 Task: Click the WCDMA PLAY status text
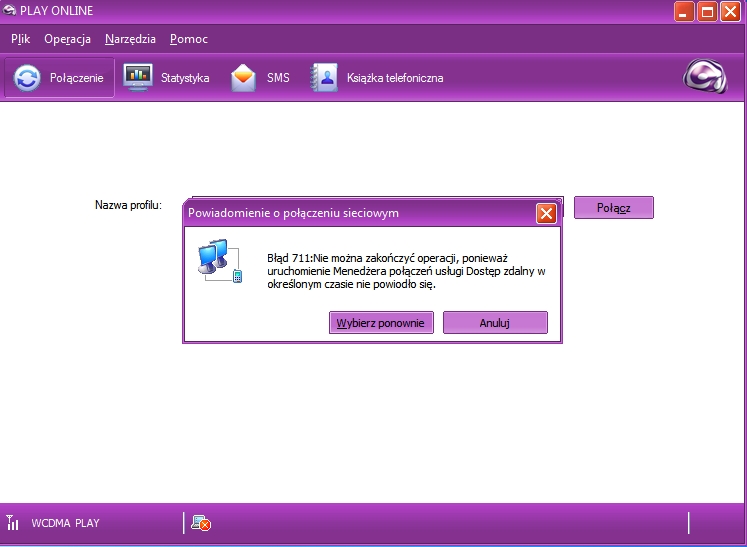pyautogui.click(x=65, y=523)
